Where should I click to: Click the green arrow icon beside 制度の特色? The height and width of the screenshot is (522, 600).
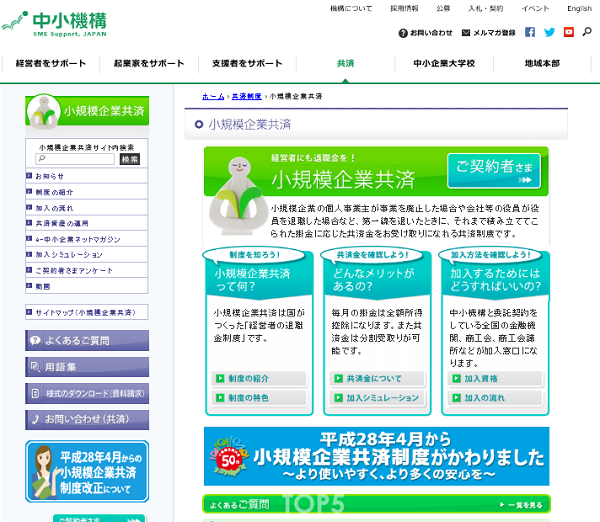tap(220, 398)
